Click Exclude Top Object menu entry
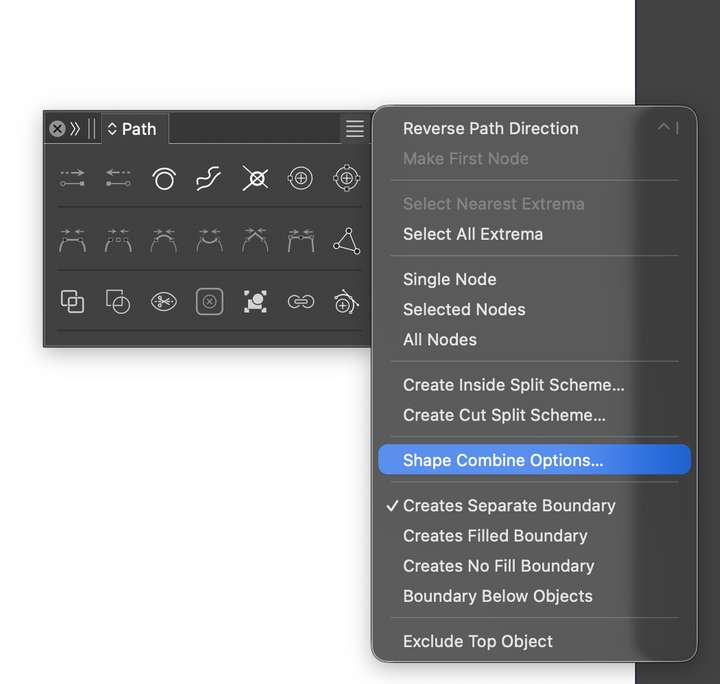The height and width of the screenshot is (684, 720). (477, 642)
